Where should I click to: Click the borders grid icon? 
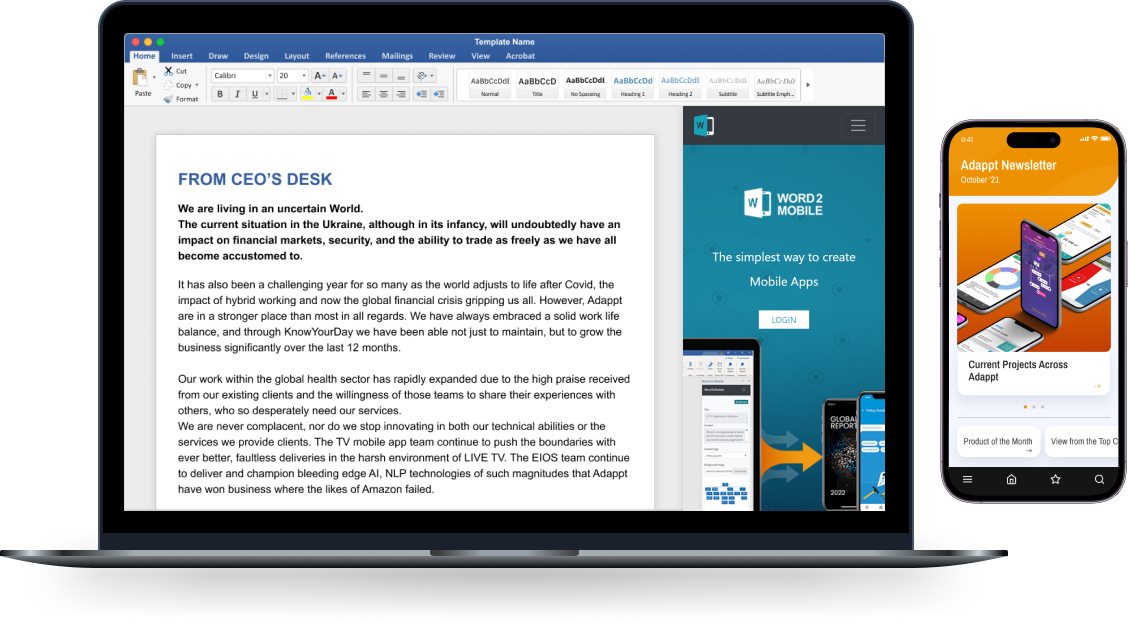[283, 94]
